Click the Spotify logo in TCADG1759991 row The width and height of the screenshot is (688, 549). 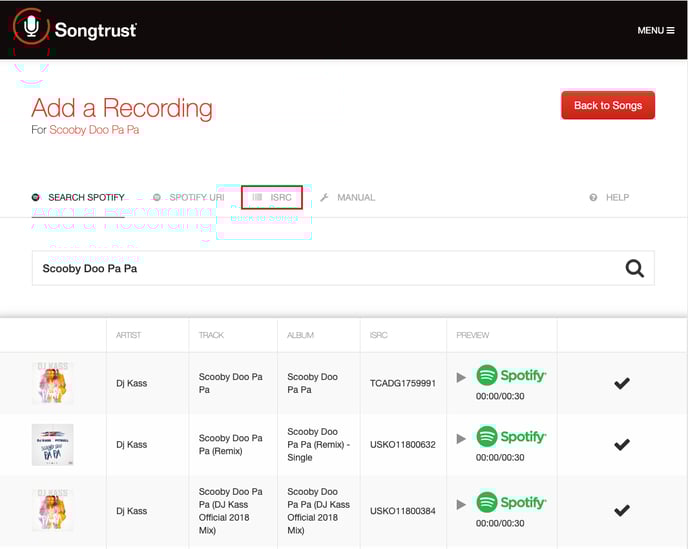(511, 375)
